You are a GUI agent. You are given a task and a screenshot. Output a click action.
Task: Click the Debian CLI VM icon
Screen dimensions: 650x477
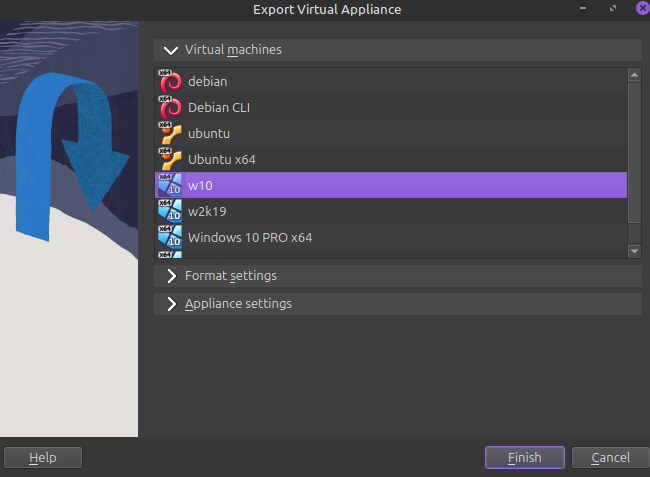[170, 107]
